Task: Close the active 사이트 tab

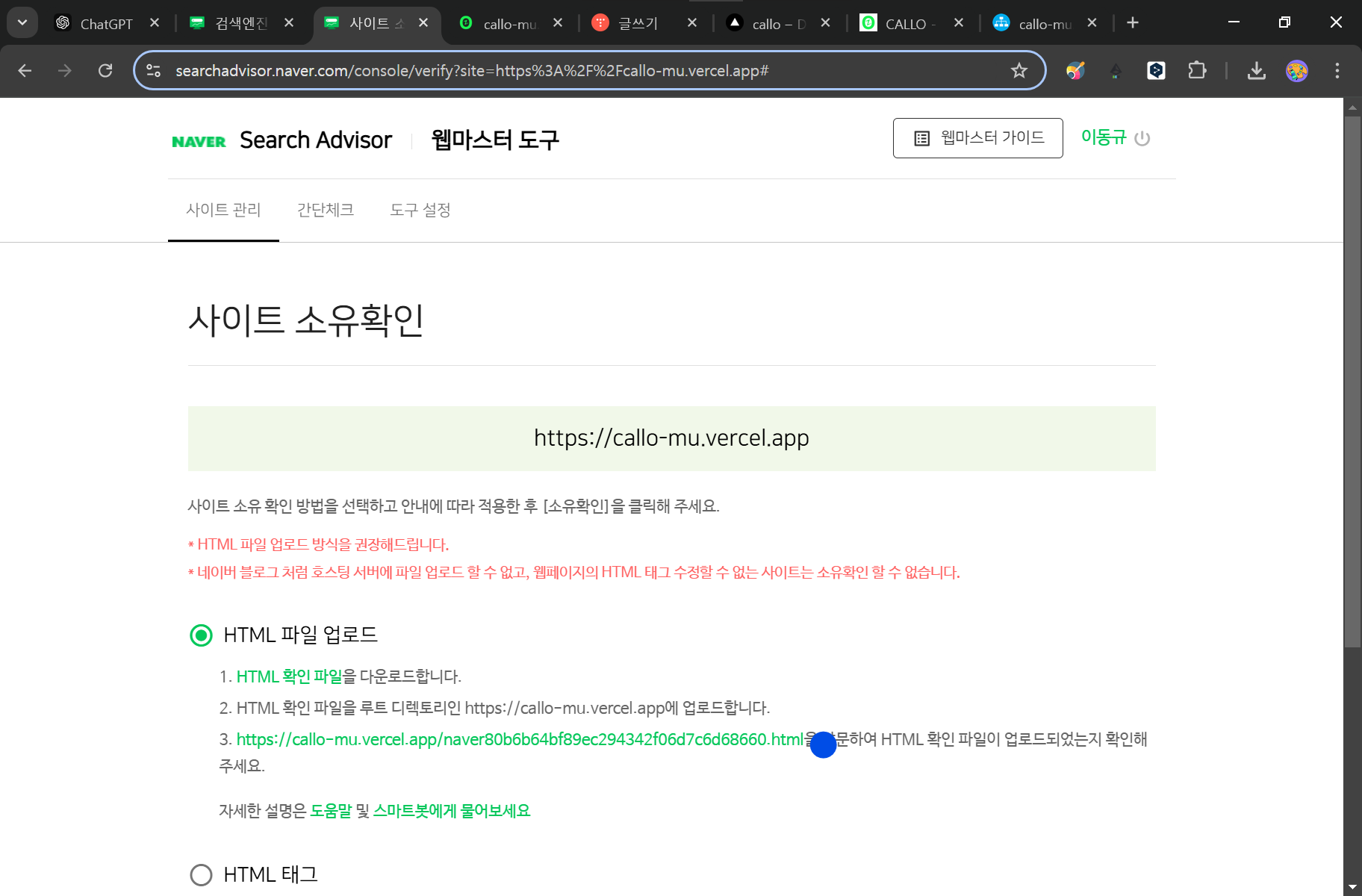Action: [423, 23]
